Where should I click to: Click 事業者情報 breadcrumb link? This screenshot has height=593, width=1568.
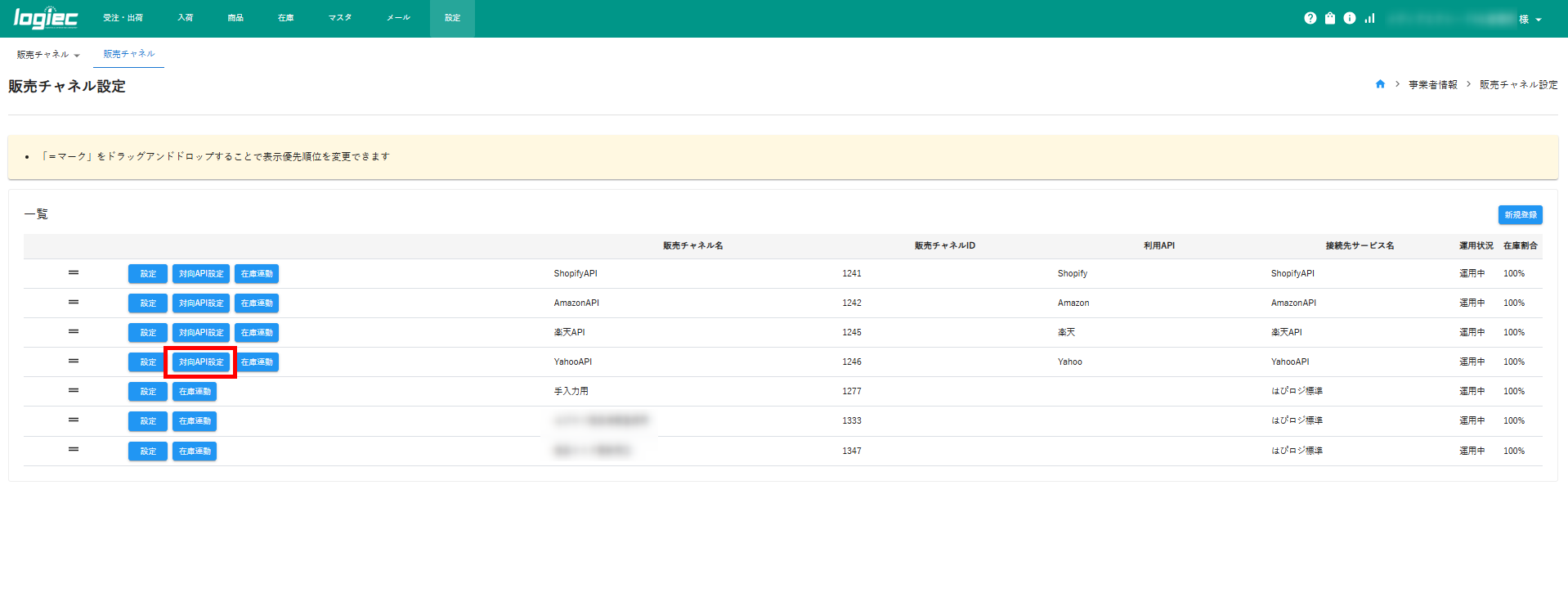[x=1432, y=85]
